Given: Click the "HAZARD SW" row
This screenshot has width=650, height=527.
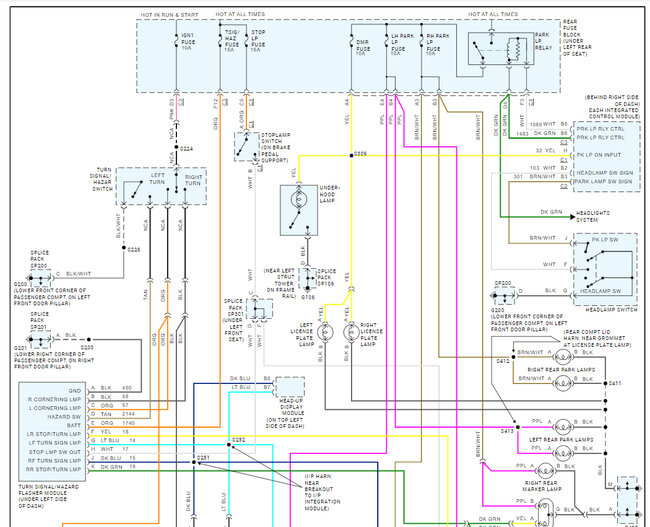Looking at the screenshot, I should 64,417.
